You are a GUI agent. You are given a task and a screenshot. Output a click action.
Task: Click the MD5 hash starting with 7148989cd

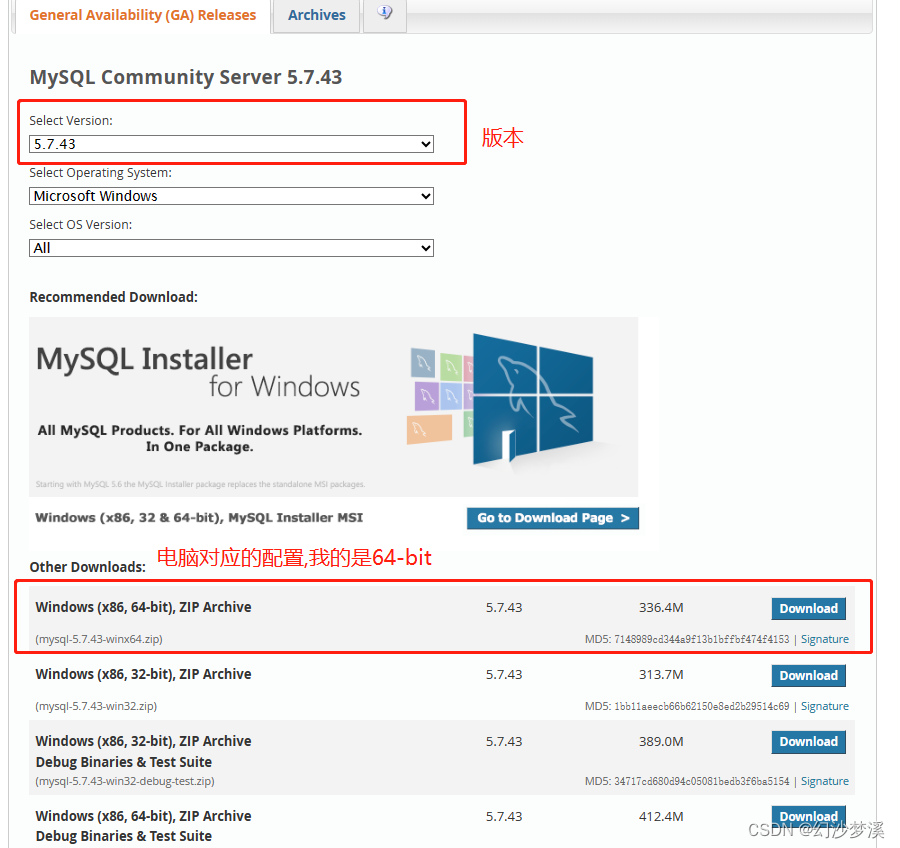pos(701,639)
